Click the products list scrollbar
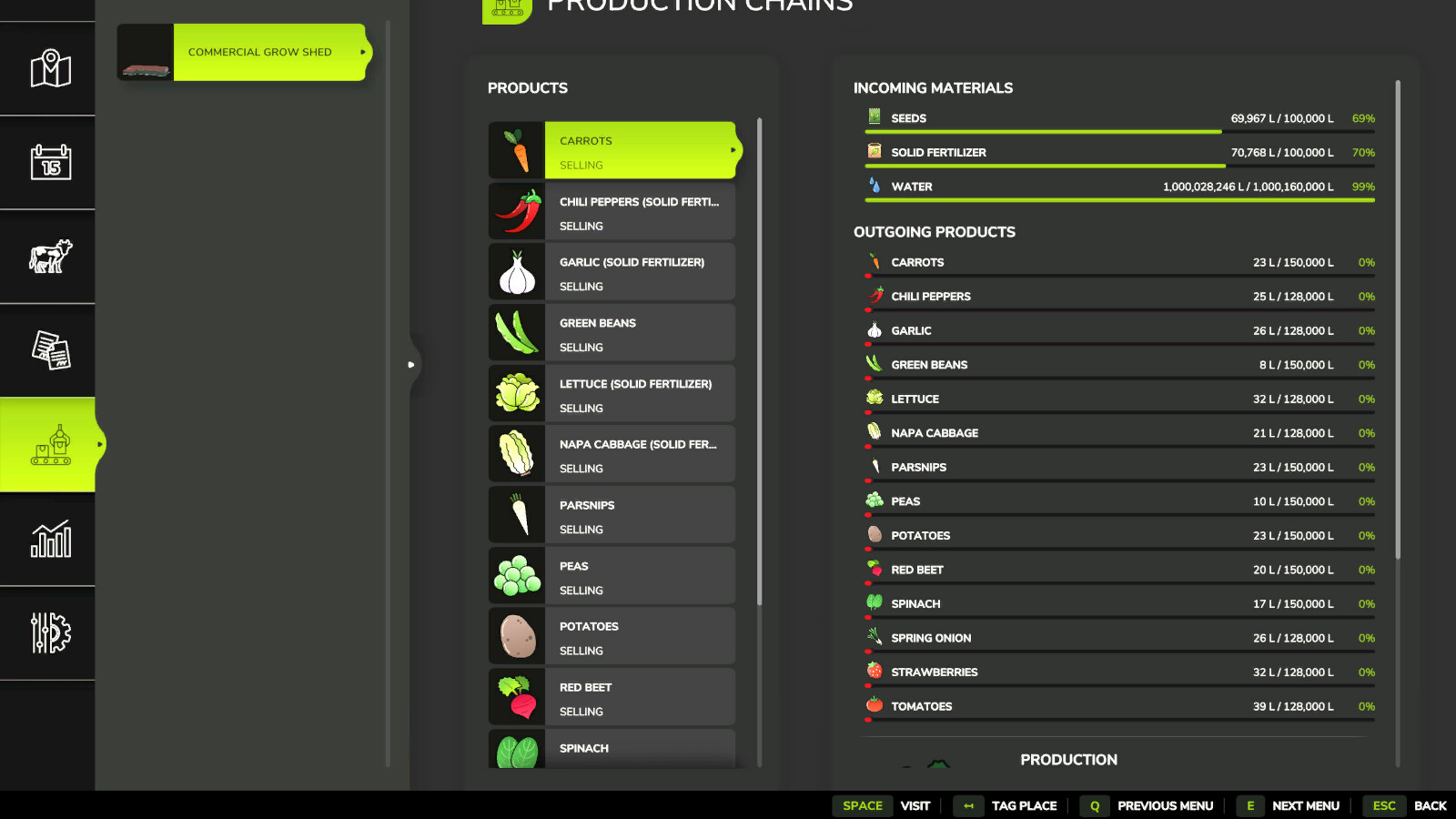 (x=760, y=361)
